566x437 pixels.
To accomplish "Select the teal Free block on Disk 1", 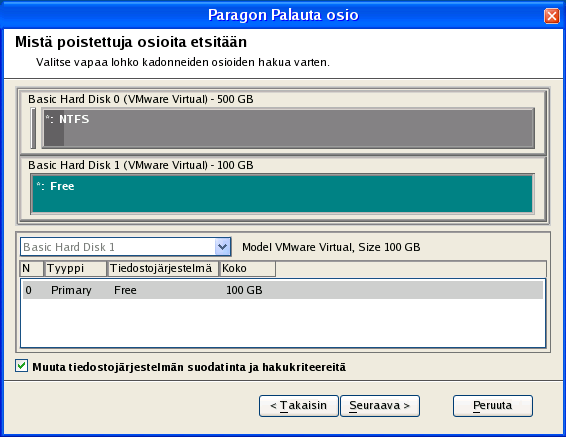I will tap(282, 194).
